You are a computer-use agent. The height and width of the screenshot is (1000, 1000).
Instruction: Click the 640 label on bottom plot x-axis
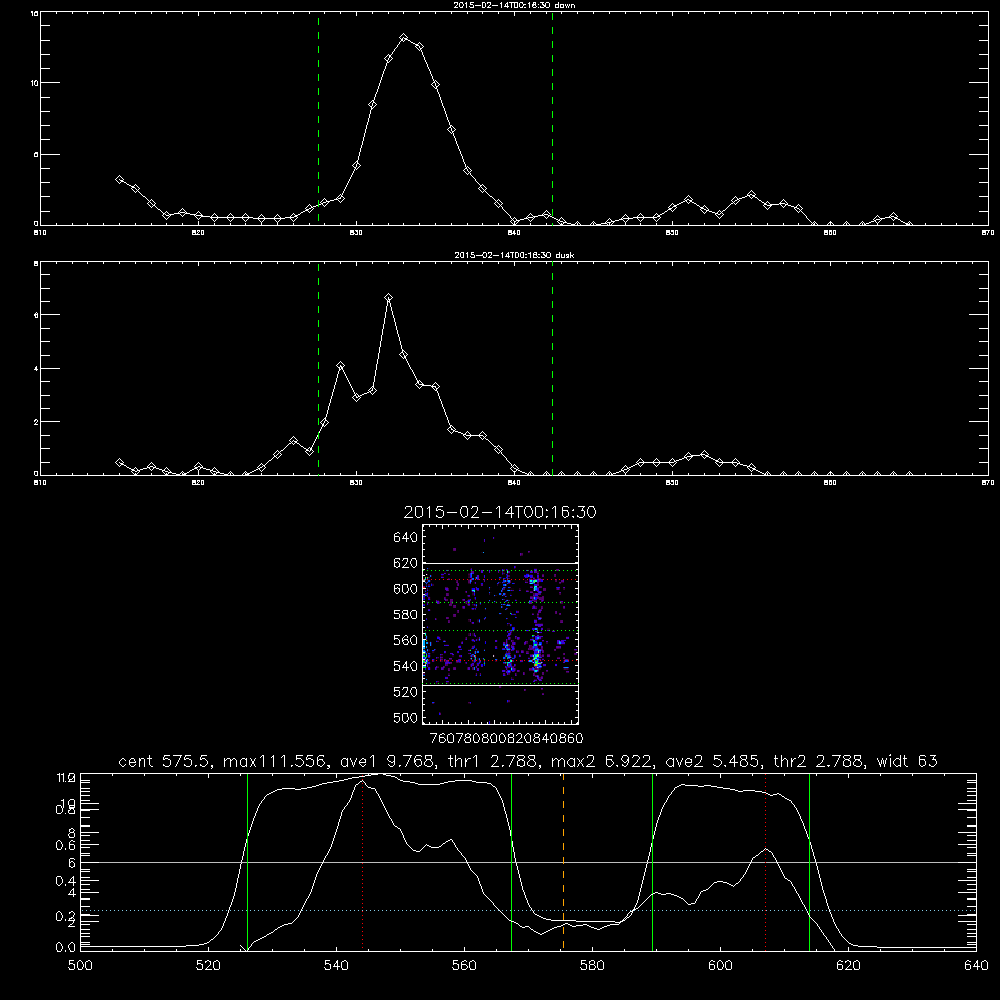tap(976, 966)
